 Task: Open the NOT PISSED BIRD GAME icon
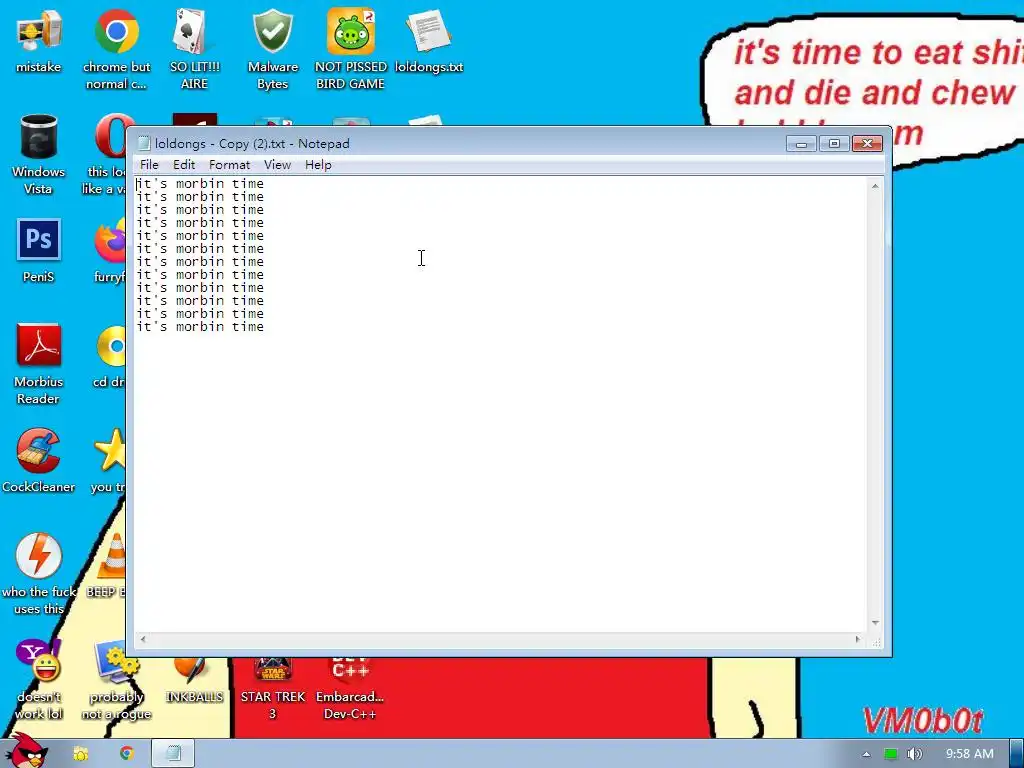click(351, 49)
